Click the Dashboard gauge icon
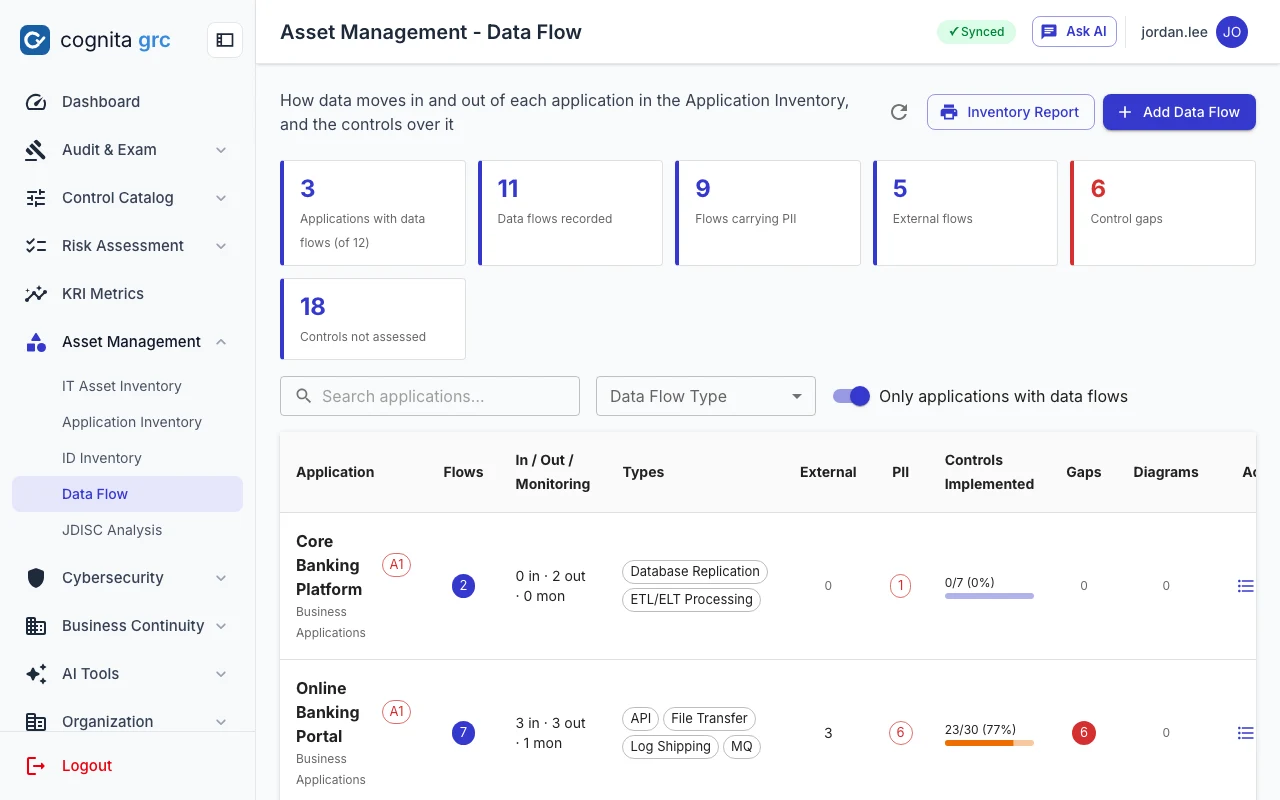 (36, 102)
